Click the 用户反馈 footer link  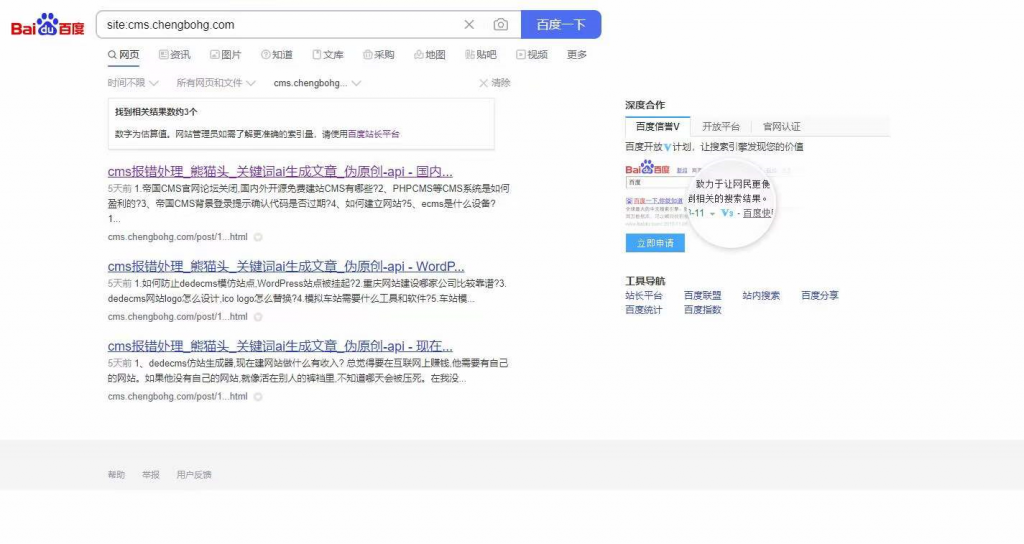194,475
